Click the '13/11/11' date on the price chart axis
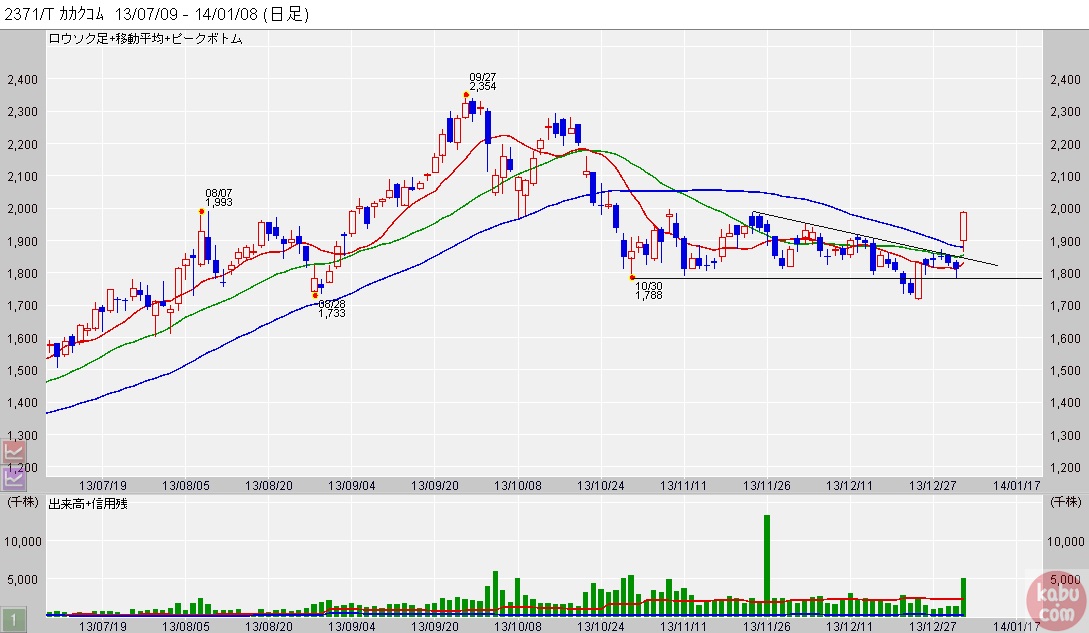 tap(683, 485)
